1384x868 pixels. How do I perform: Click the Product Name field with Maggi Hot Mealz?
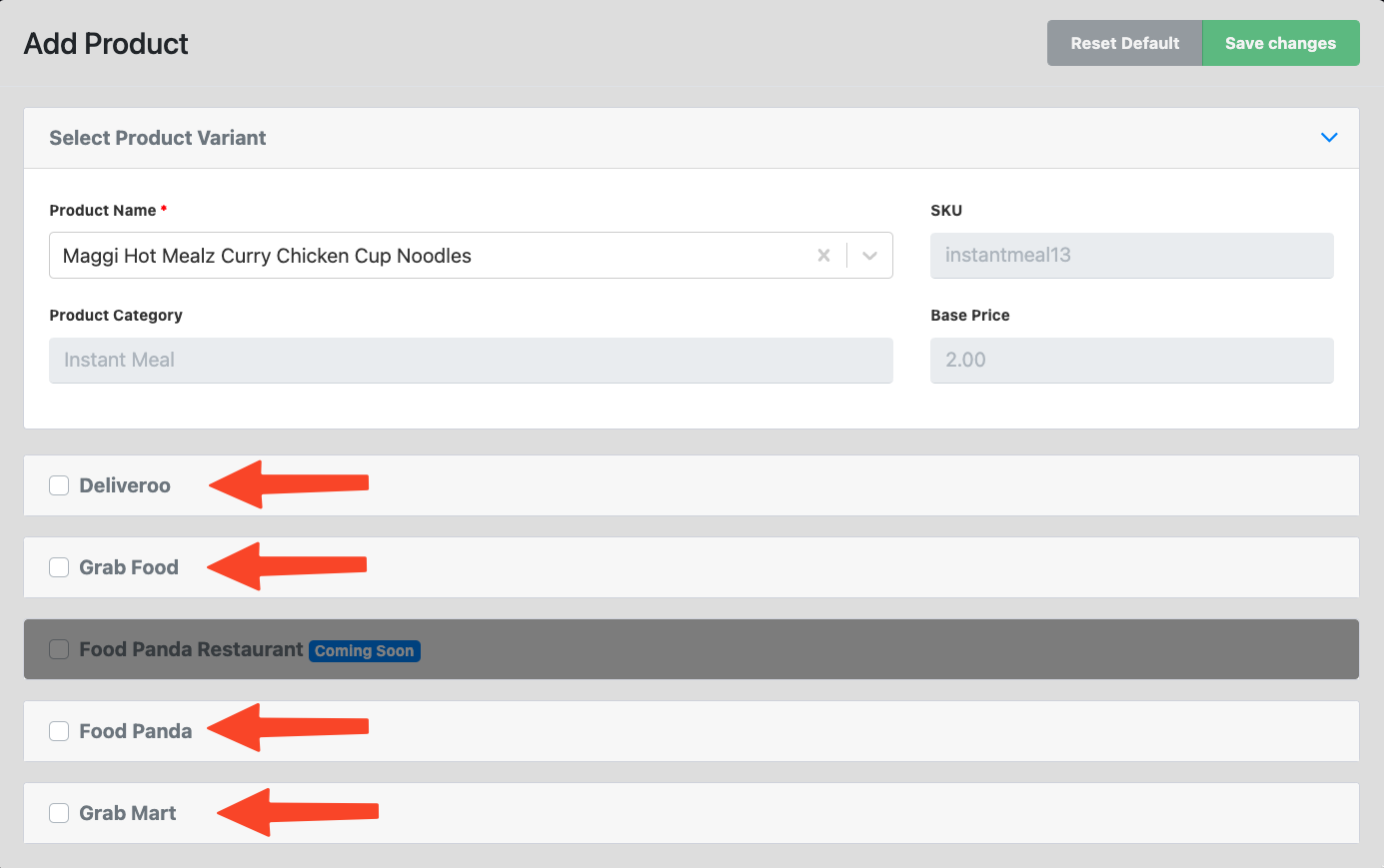point(471,256)
